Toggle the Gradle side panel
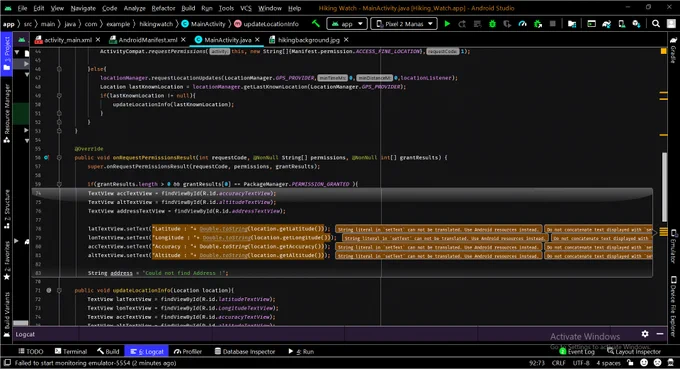The image size is (680, 369). click(x=673, y=50)
